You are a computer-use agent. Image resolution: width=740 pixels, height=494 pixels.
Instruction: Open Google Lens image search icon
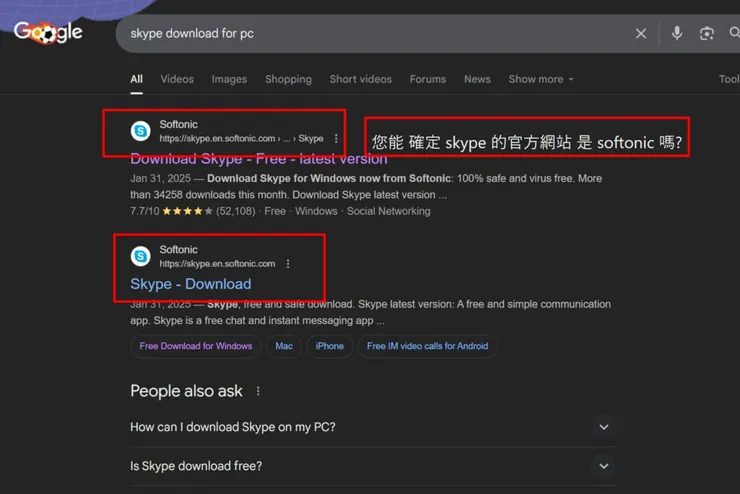coord(706,33)
